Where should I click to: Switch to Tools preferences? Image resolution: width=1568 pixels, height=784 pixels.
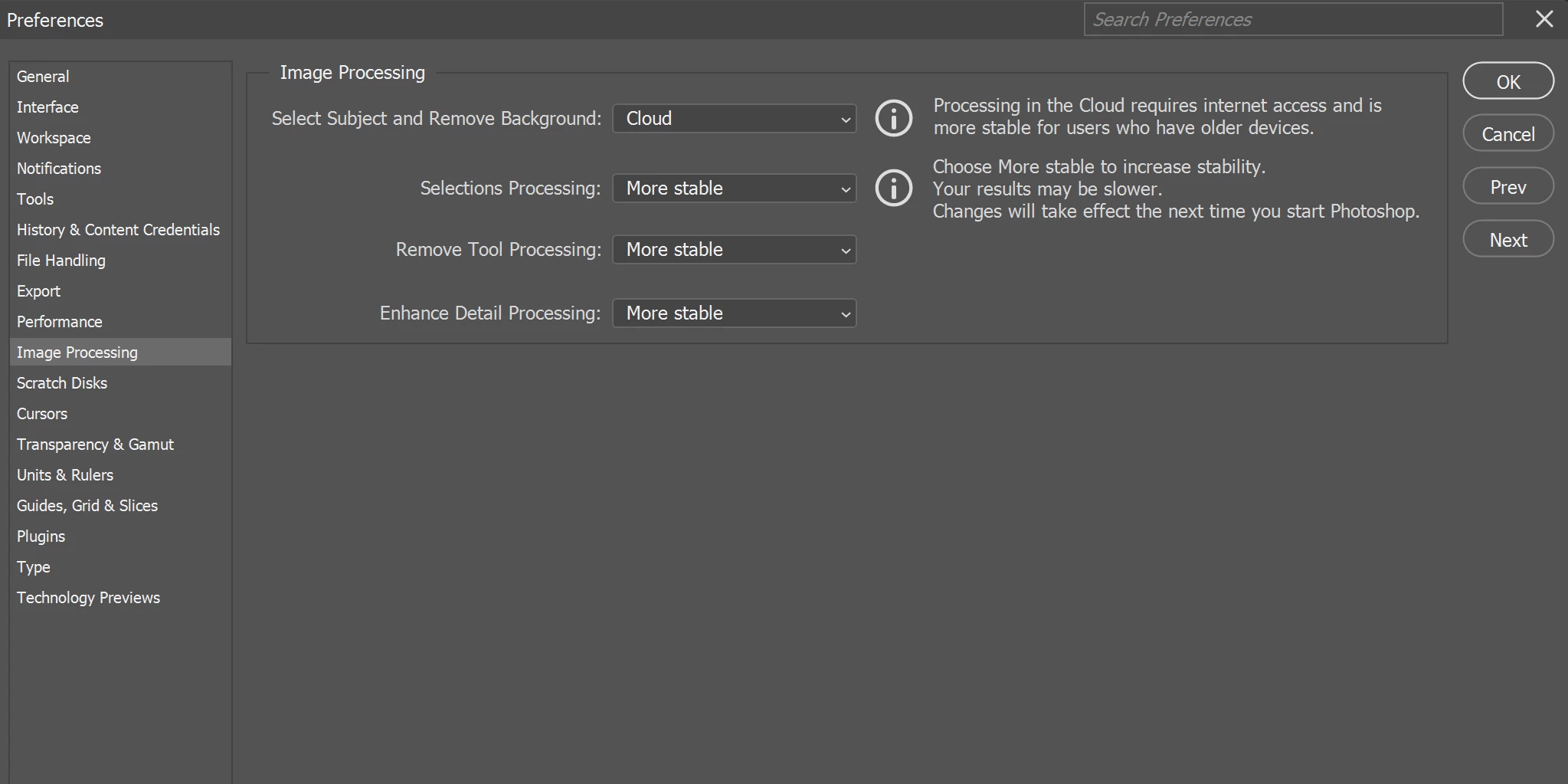[x=120, y=199]
